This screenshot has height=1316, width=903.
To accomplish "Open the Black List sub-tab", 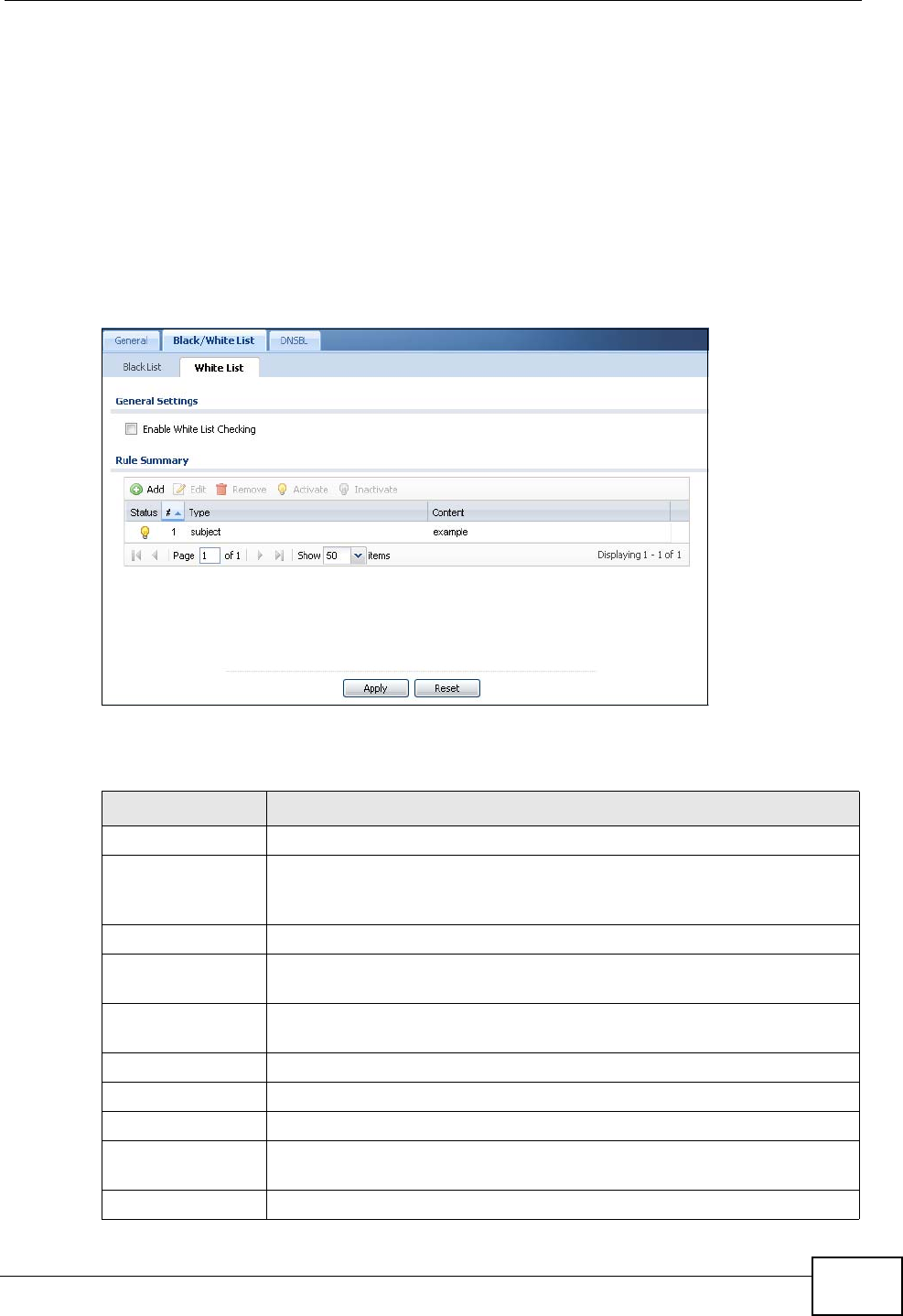I will [x=142, y=367].
